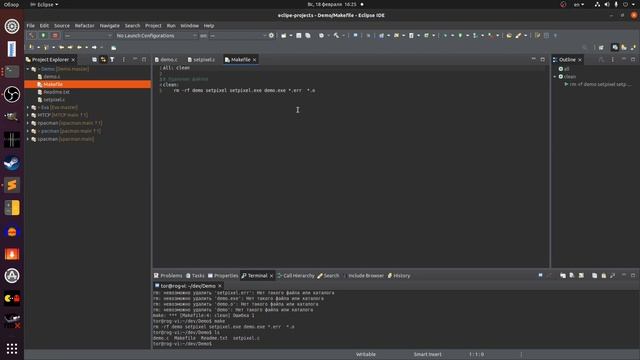The height and width of the screenshot is (360, 640).
Task: Collapse the Demo project tree
Action: (28, 69)
